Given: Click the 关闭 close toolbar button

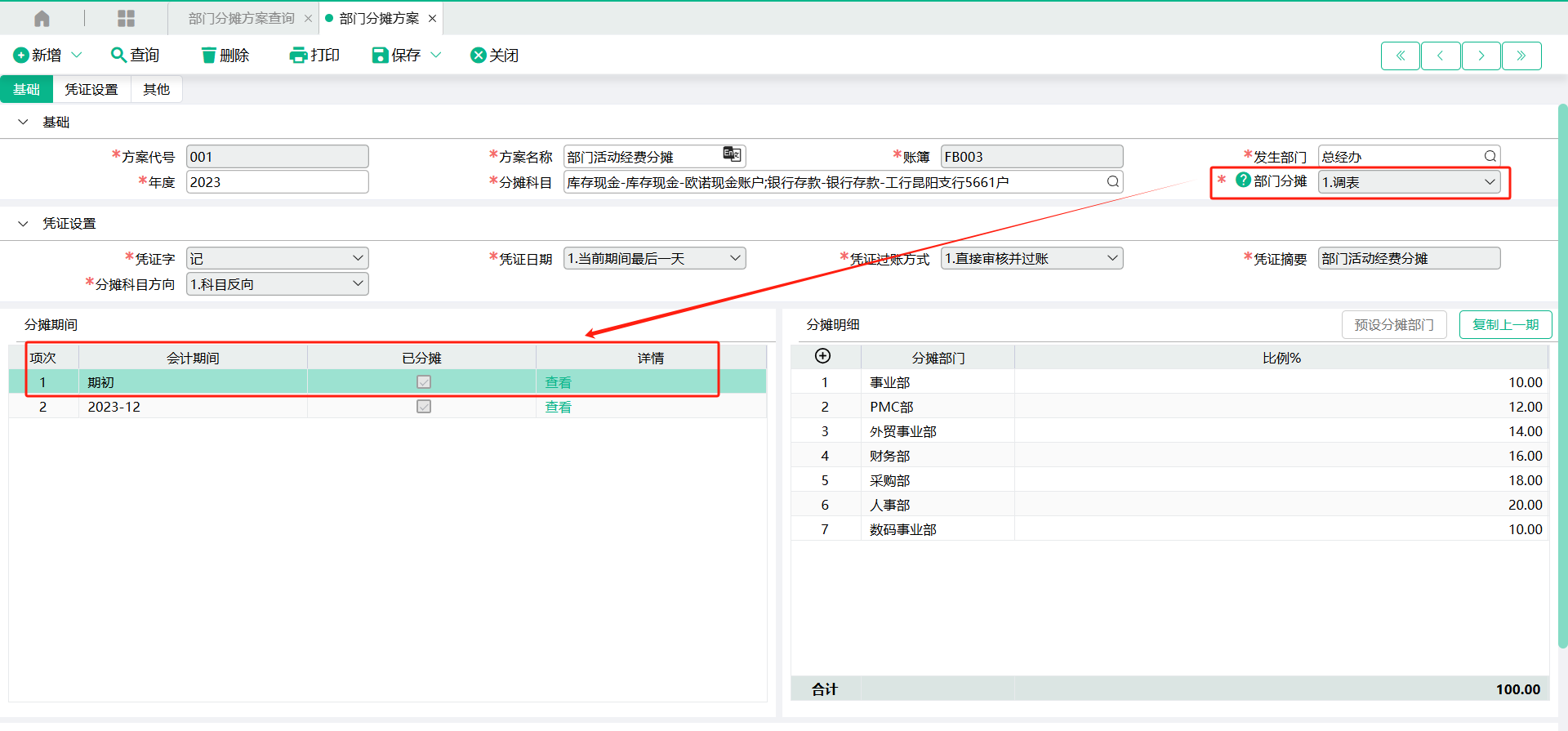Looking at the screenshot, I should coord(494,55).
